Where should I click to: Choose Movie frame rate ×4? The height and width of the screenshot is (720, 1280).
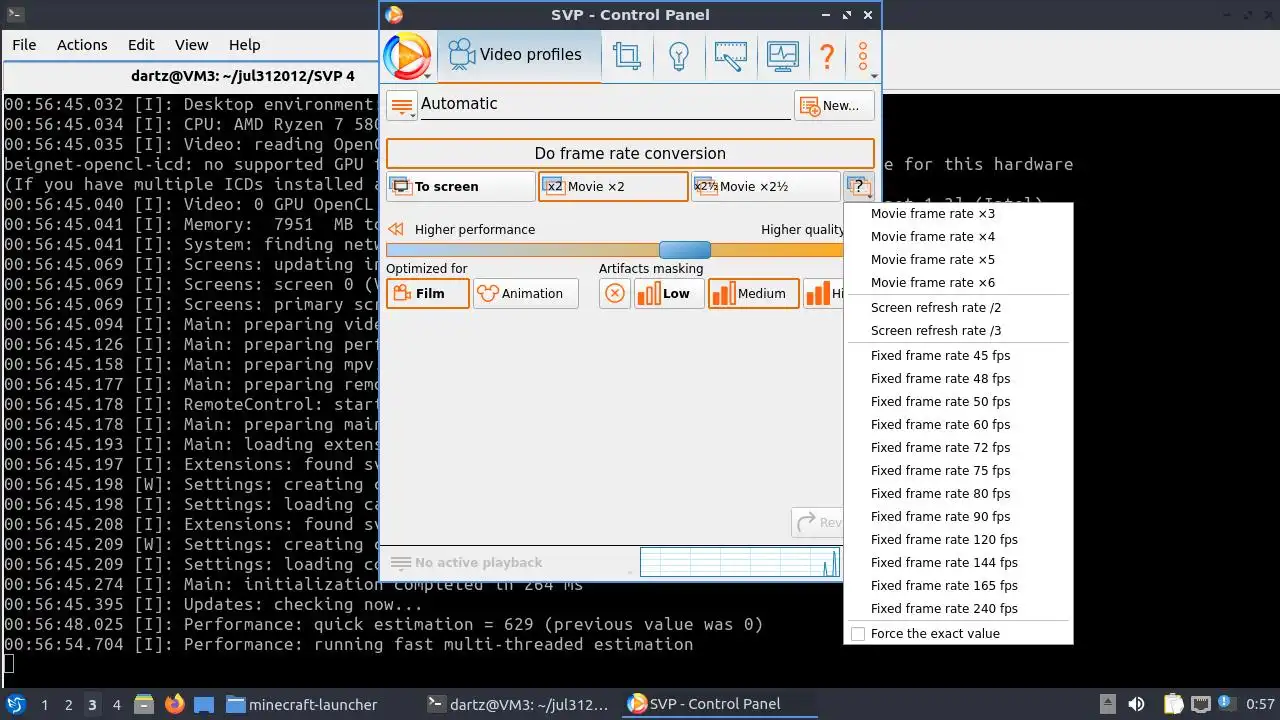point(958,237)
